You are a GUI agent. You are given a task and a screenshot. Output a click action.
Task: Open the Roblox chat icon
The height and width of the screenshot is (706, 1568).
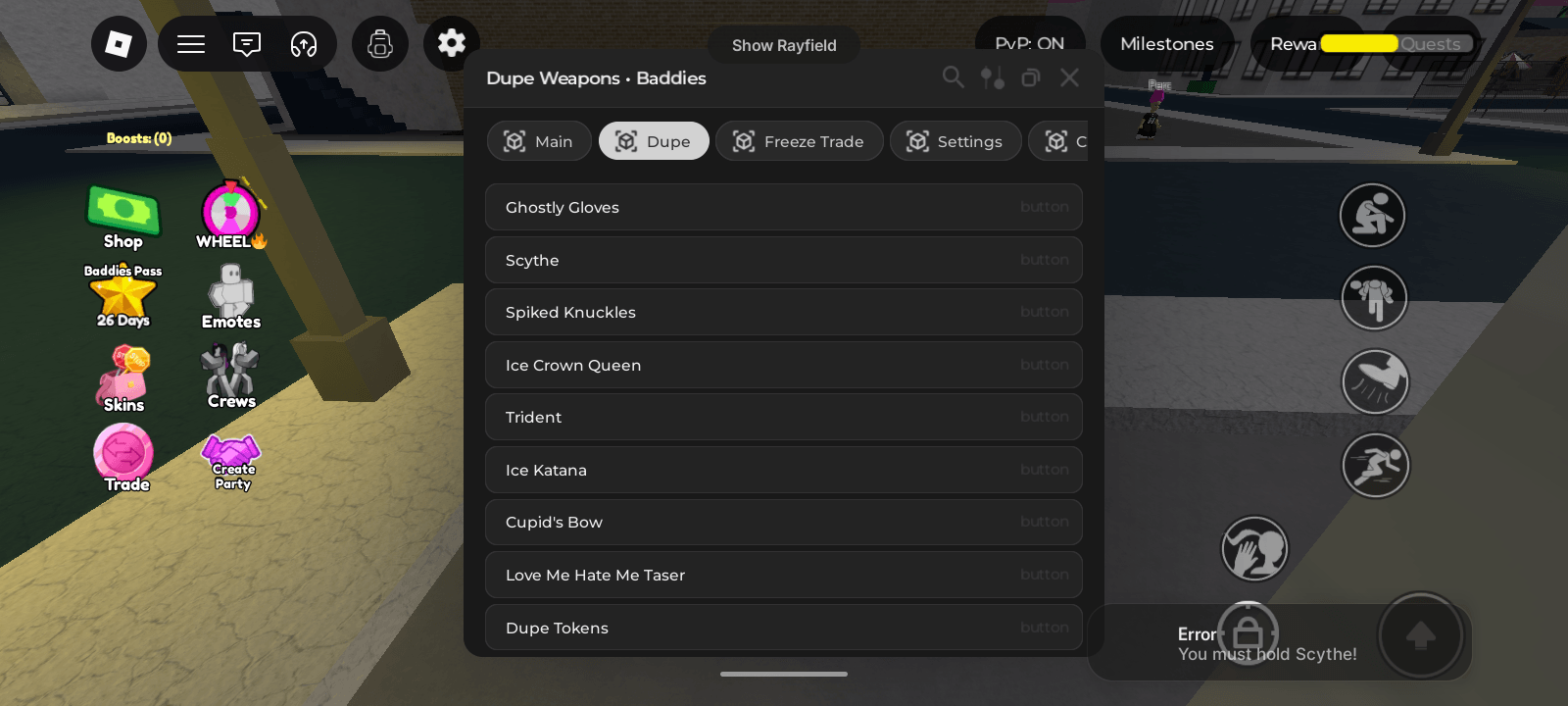pos(247,44)
